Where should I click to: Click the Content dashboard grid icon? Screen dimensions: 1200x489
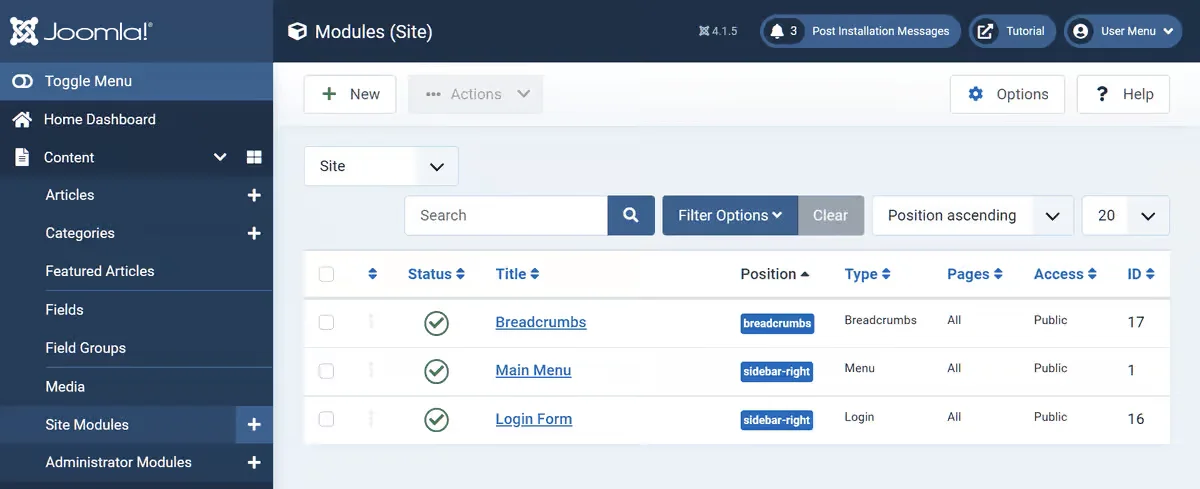pyautogui.click(x=254, y=157)
